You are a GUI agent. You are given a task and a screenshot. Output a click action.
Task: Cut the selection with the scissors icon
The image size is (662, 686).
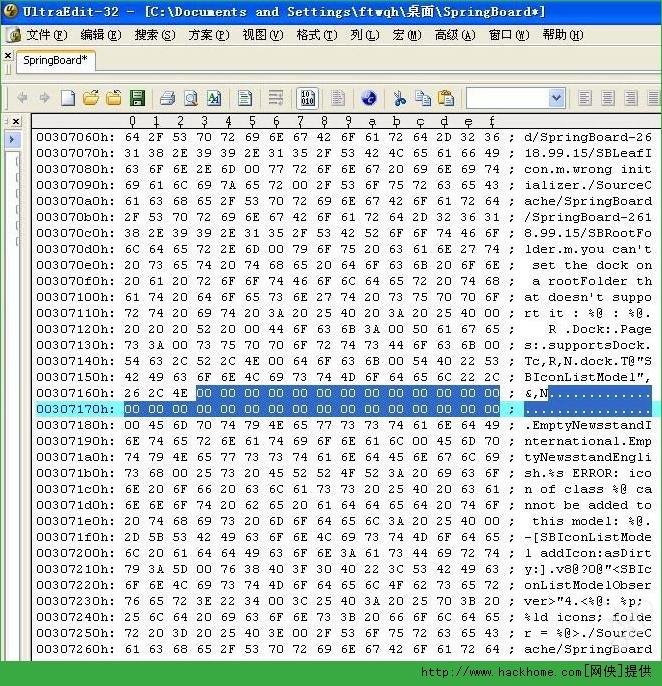(399, 98)
